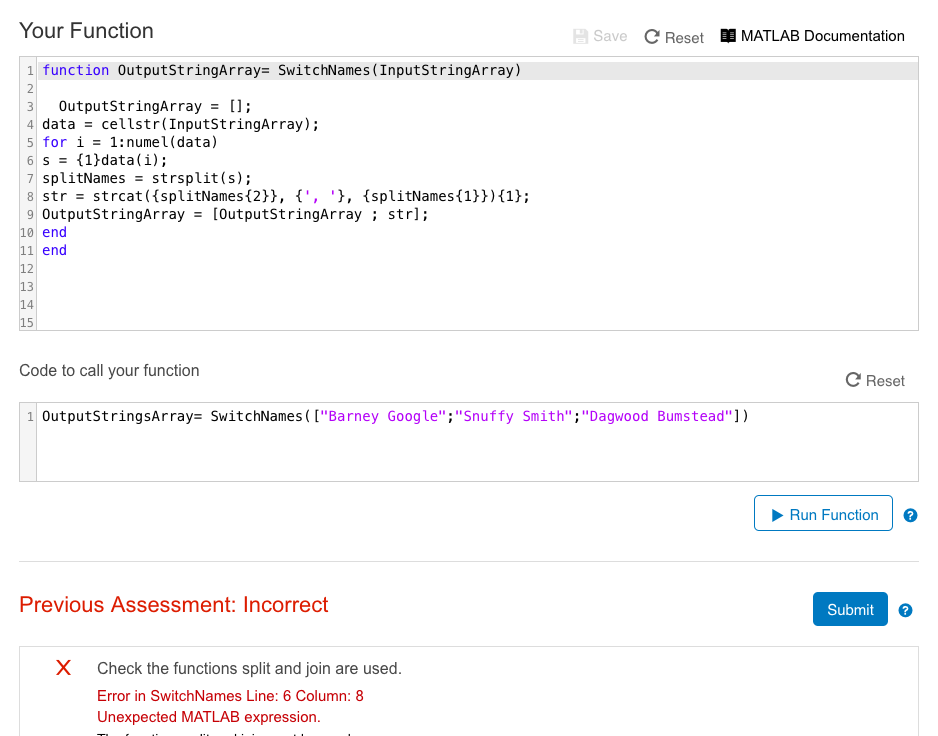Click the play triangle on Run Function
This screenshot has height=736, width=938.
tap(779, 514)
